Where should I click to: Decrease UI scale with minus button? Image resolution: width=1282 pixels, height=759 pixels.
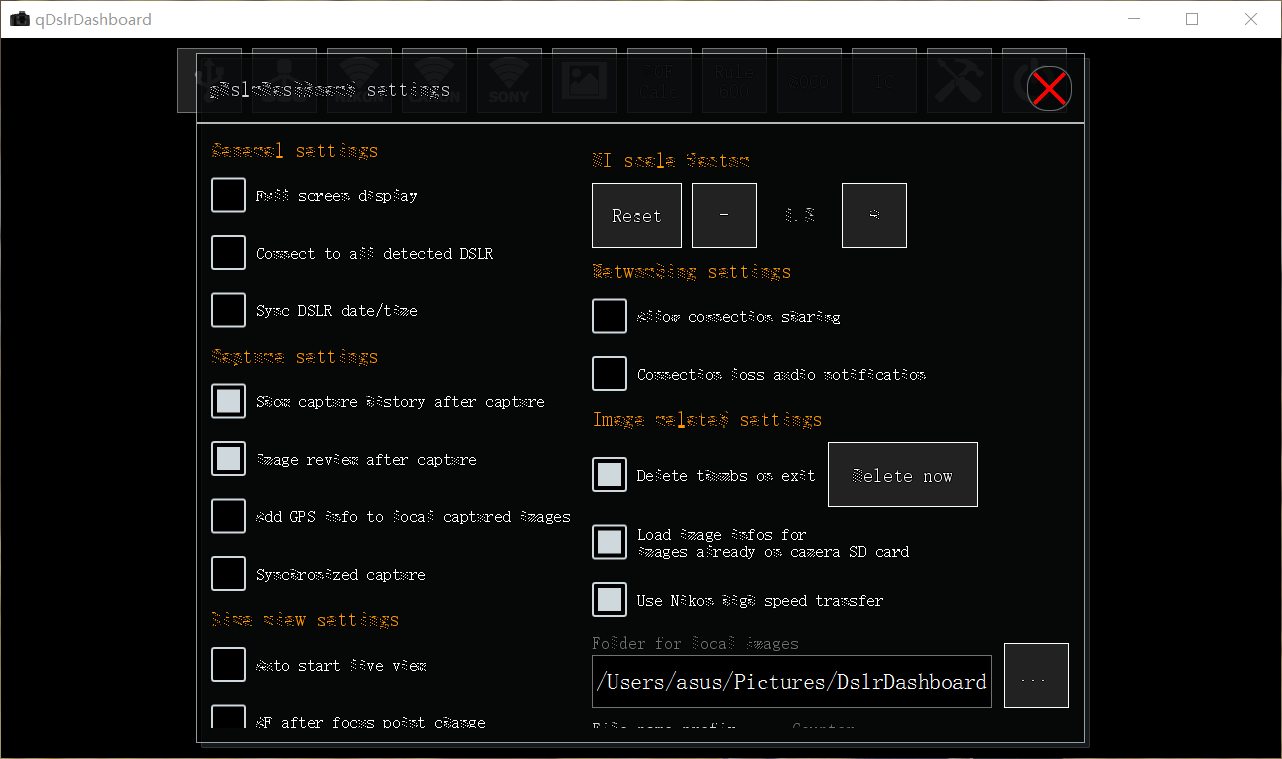(x=724, y=215)
